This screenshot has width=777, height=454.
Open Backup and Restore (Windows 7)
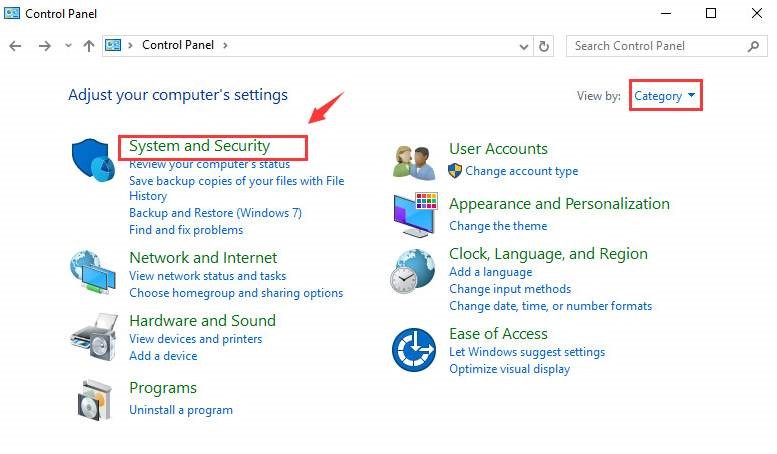pyautogui.click(x=215, y=213)
